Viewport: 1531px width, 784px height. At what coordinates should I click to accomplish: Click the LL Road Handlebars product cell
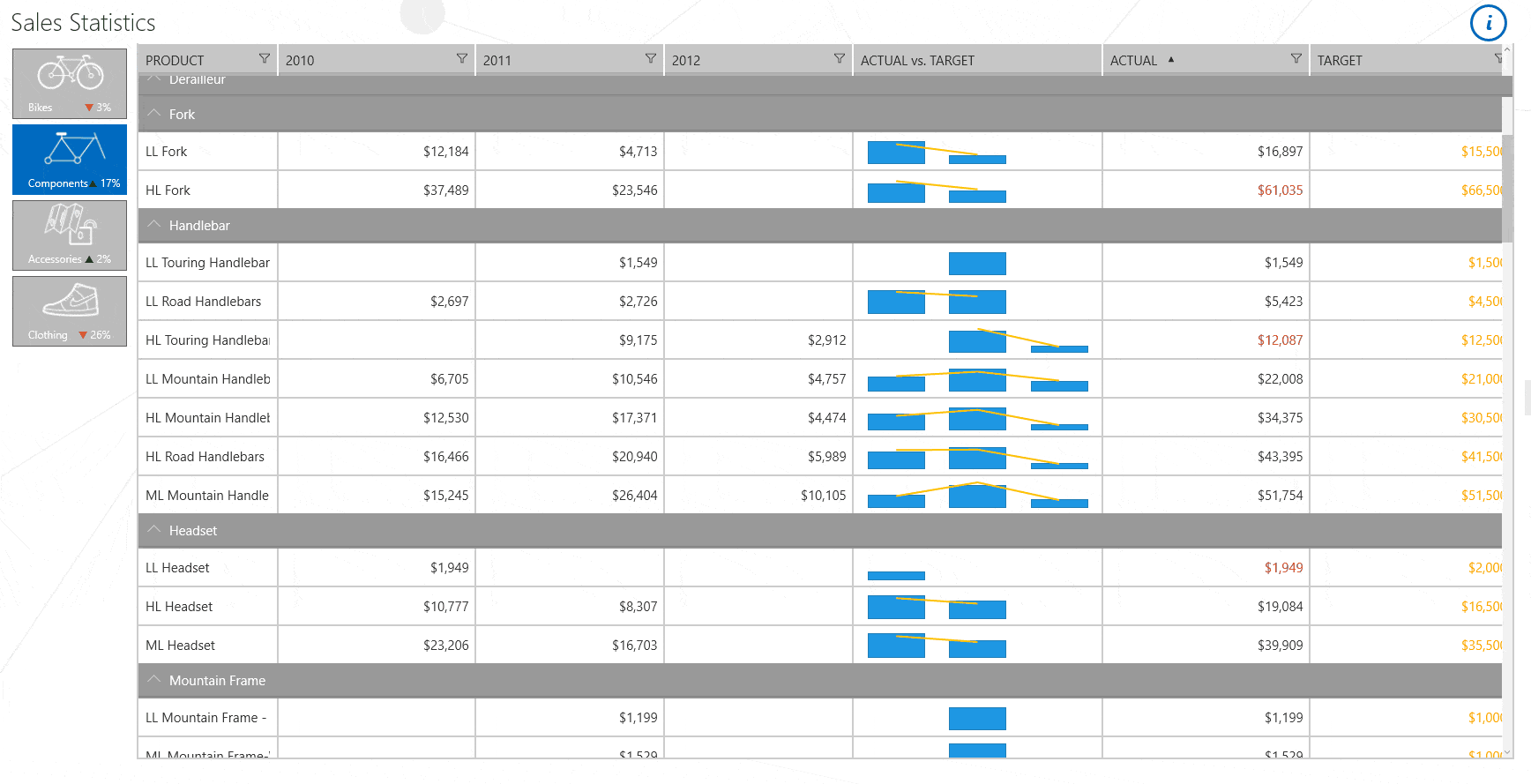pos(208,302)
